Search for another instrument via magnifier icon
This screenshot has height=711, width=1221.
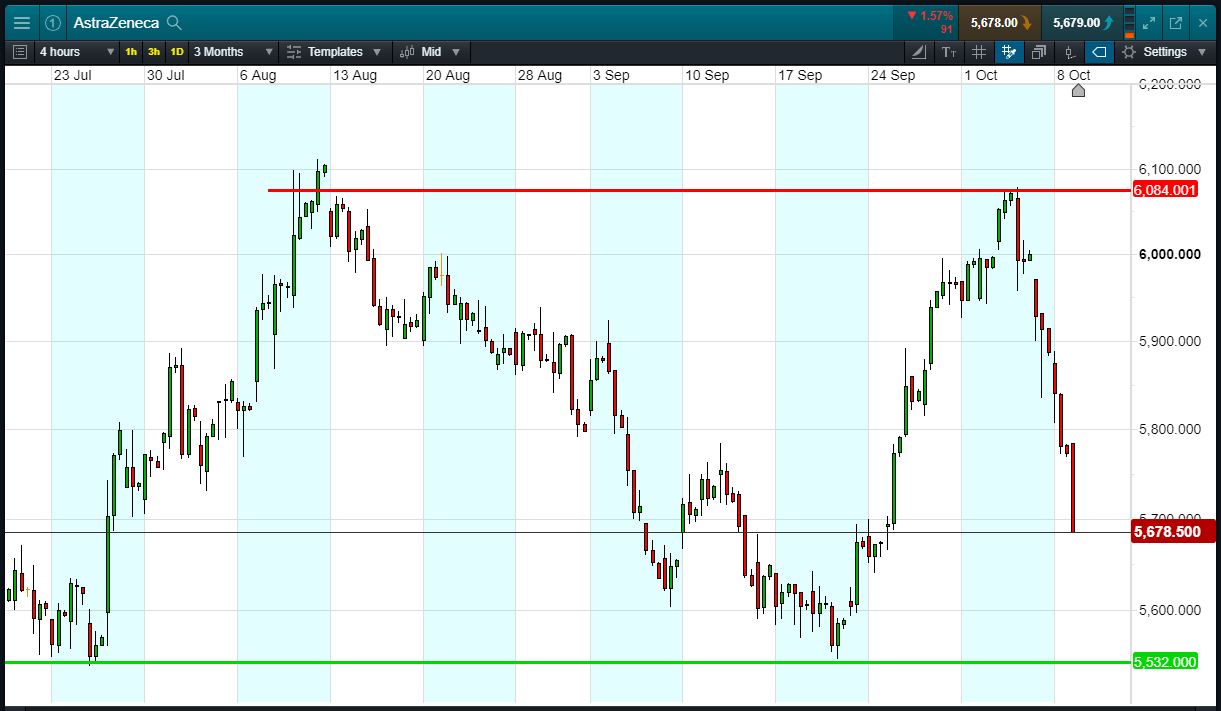(x=174, y=22)
